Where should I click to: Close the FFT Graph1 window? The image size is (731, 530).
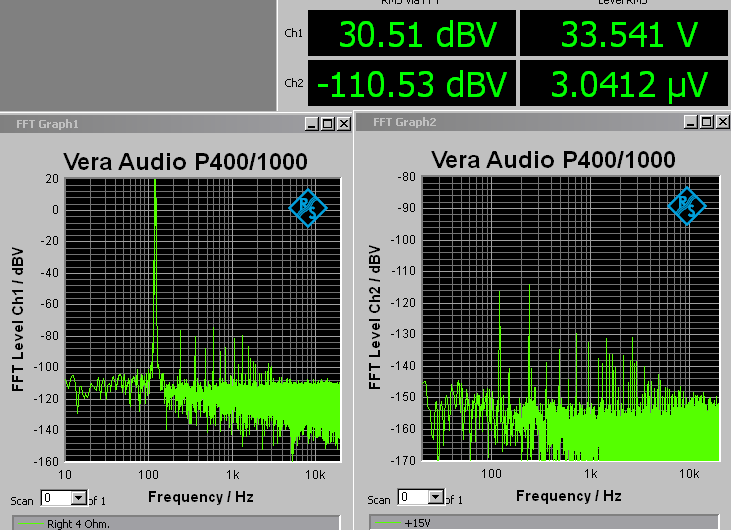344,124
